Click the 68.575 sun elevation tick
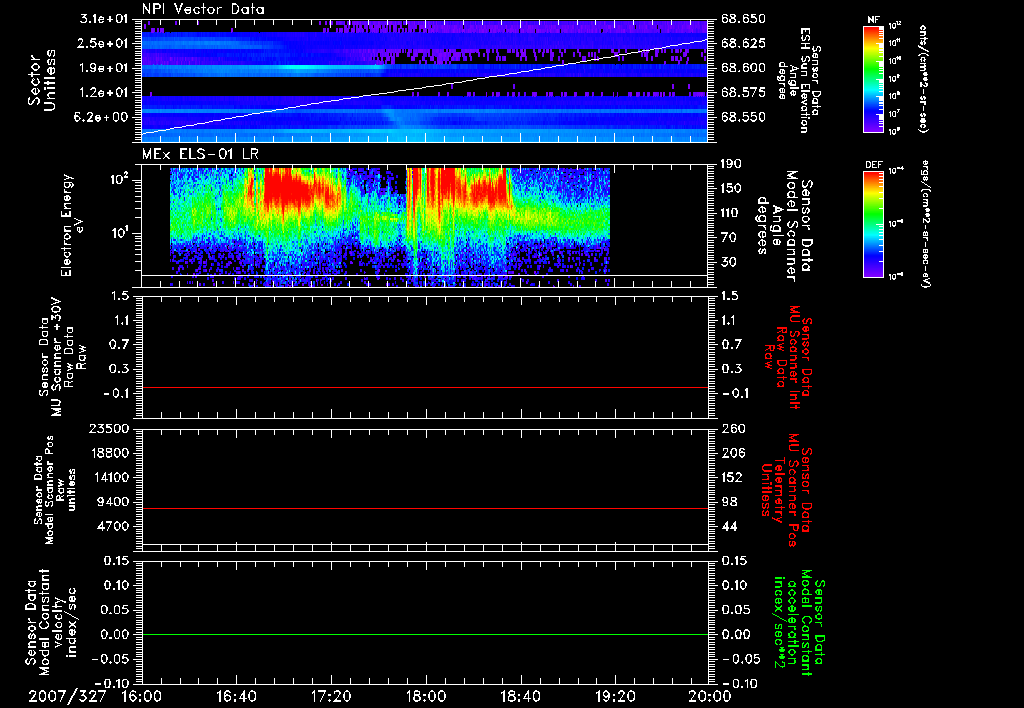The image size is (1024, 708). coord(744,93)
